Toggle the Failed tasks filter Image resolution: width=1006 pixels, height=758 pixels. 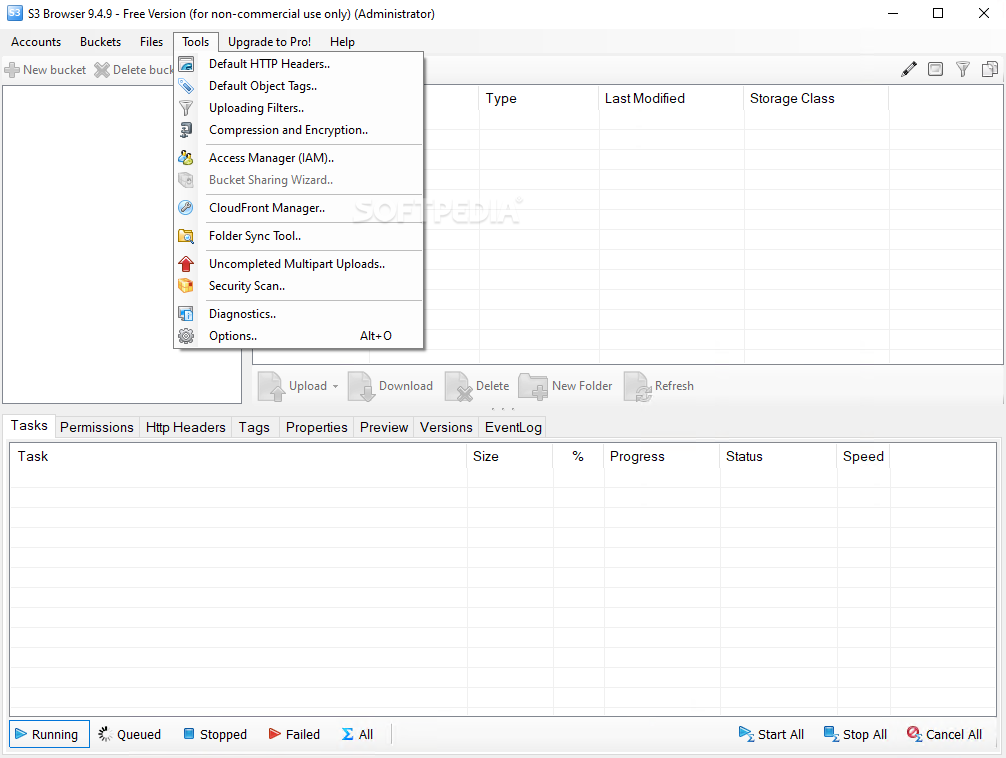coord(294,734)
